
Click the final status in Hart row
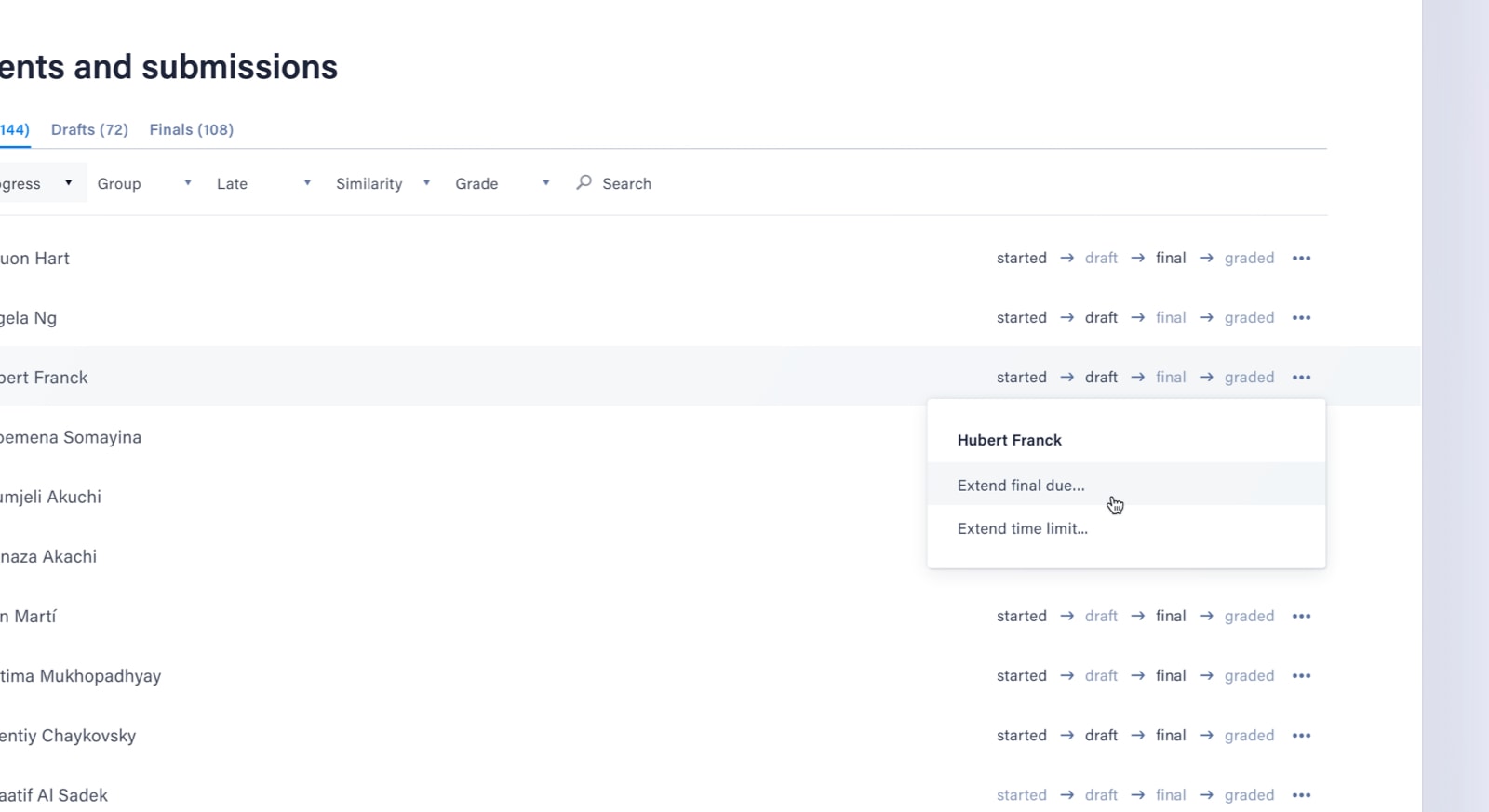point(1171,259)
